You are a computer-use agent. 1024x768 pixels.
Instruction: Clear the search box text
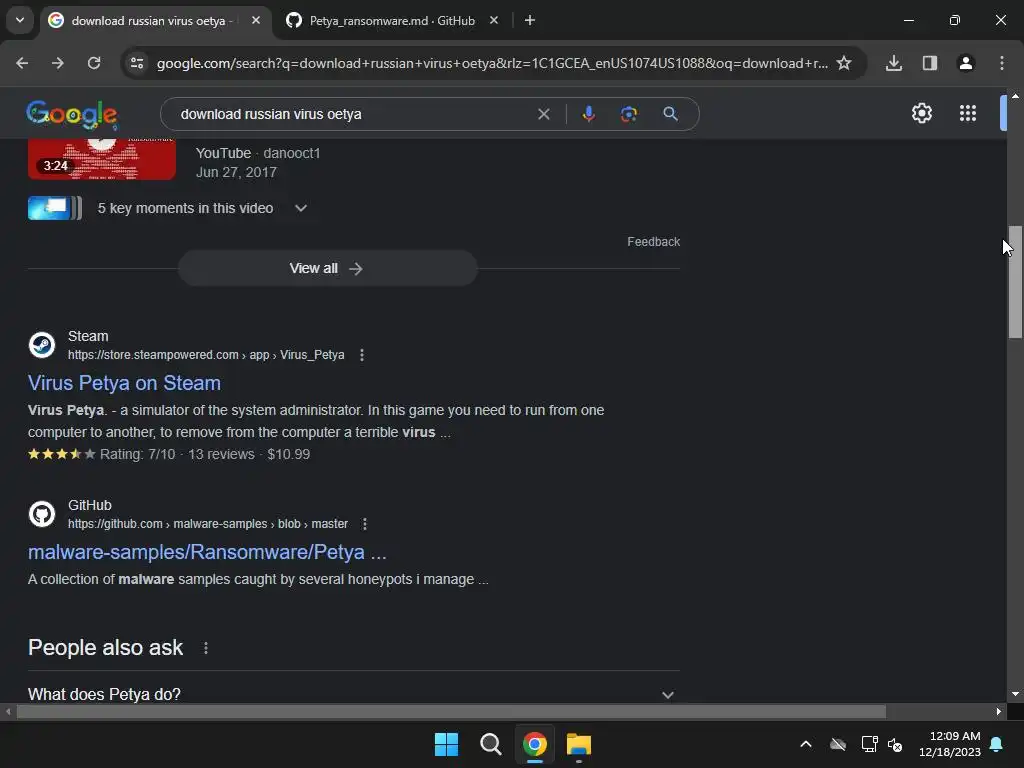(543, 114)
